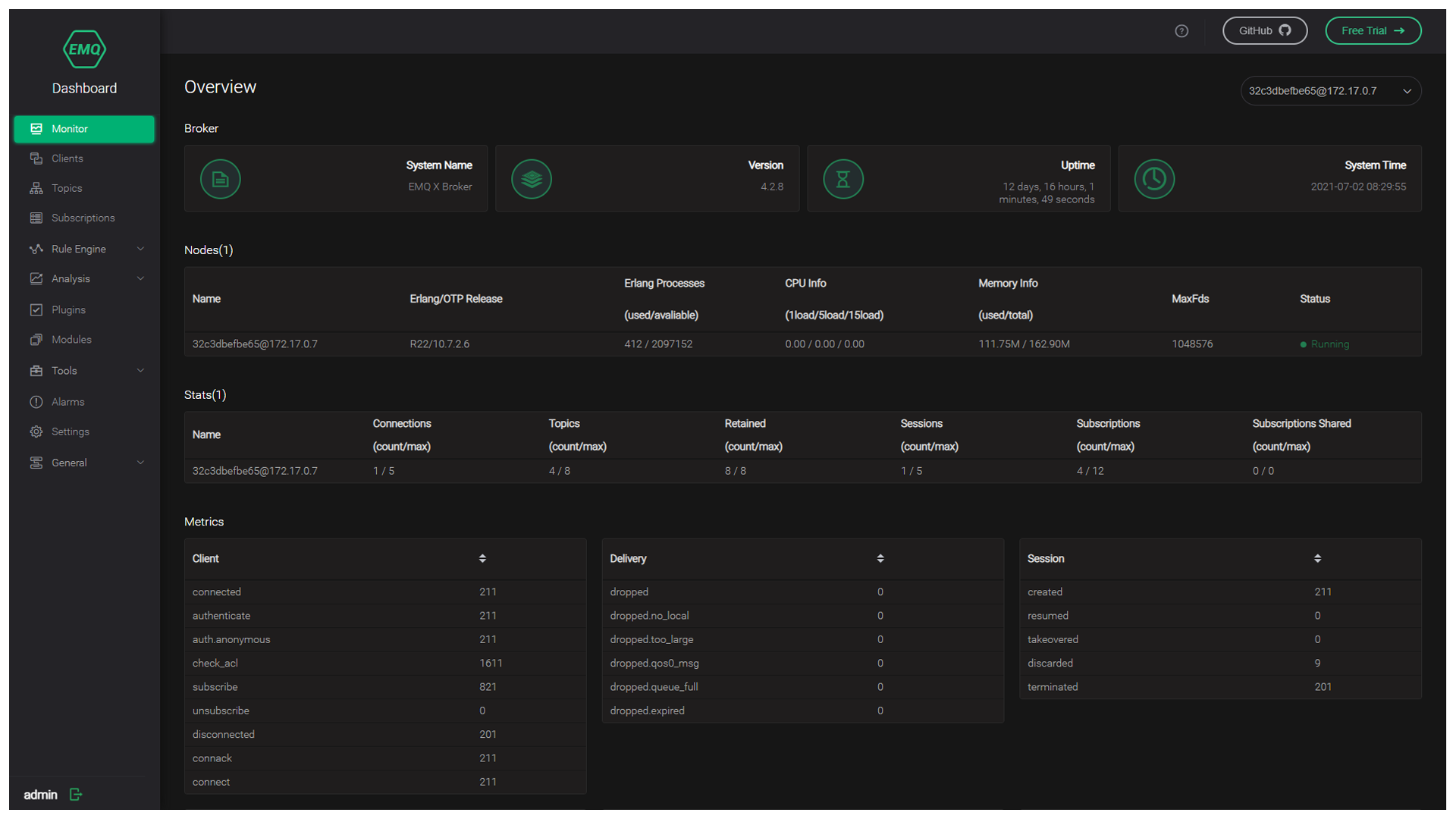Click the help question mark icon

click(x=1181, y=31)
